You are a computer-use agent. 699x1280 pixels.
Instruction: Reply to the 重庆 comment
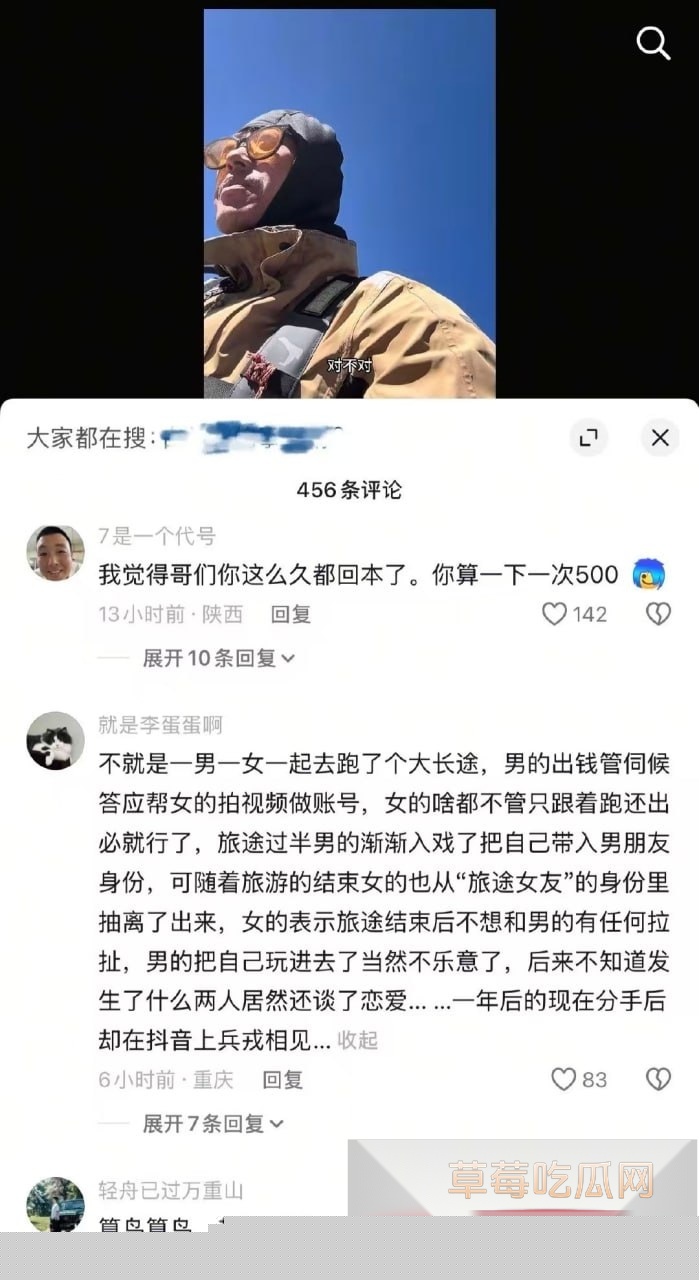(x=282, y=1079)
